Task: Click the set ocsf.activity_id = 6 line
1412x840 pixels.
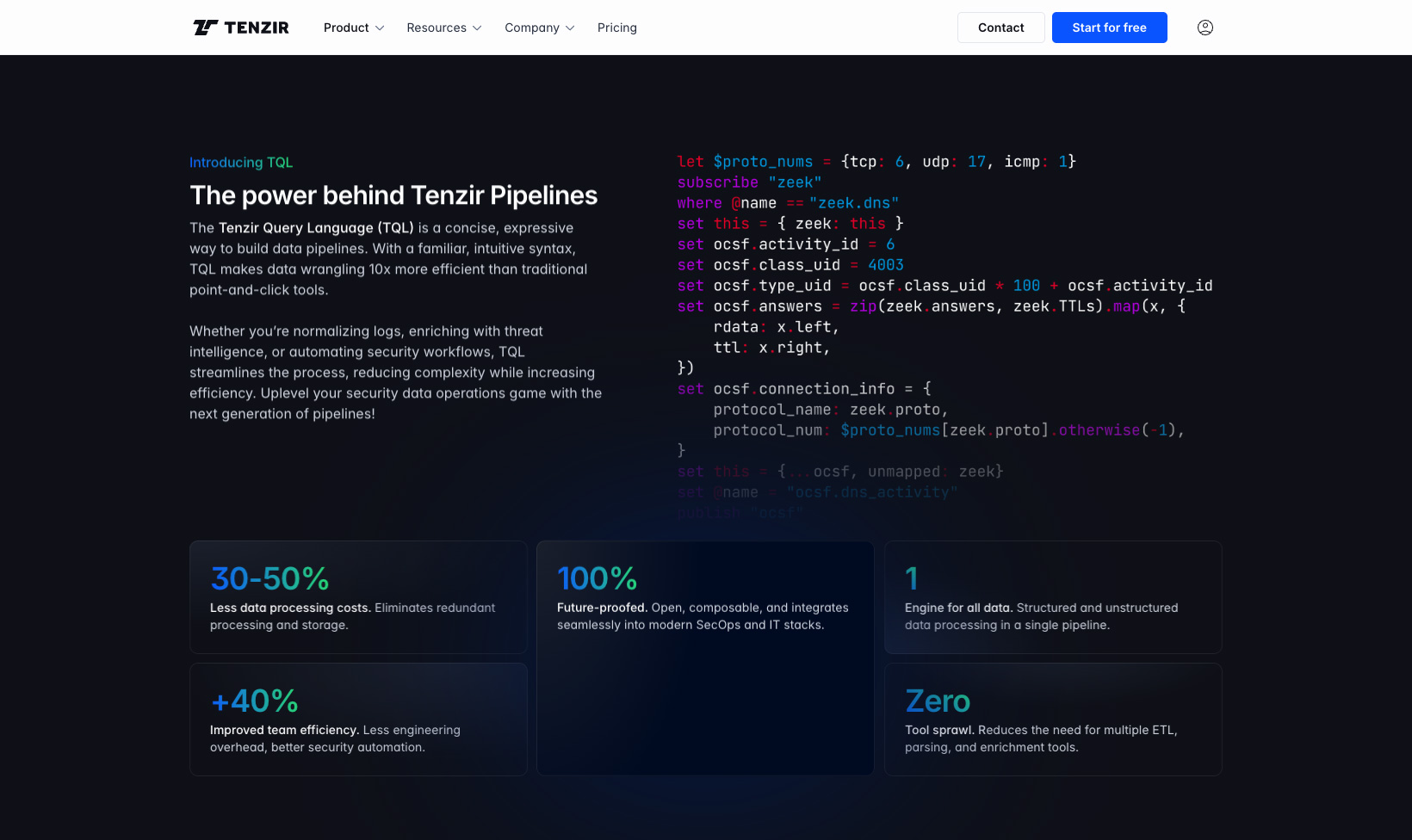Action: (786, 244)
